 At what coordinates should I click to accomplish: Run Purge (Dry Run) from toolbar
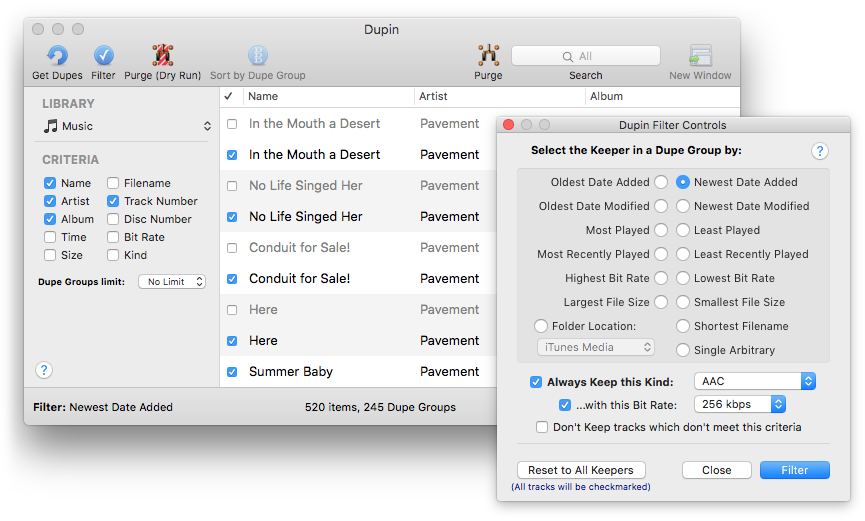click(x=162, y=55)
